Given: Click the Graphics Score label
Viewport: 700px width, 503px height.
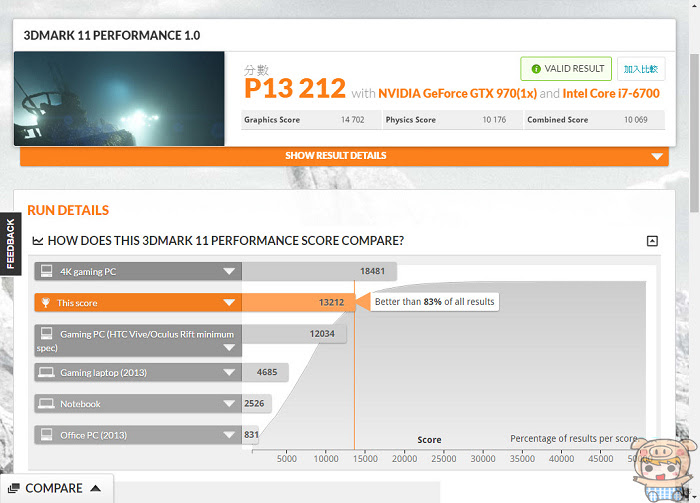Looking at the screenshot, I should click(x=272, y=120).
